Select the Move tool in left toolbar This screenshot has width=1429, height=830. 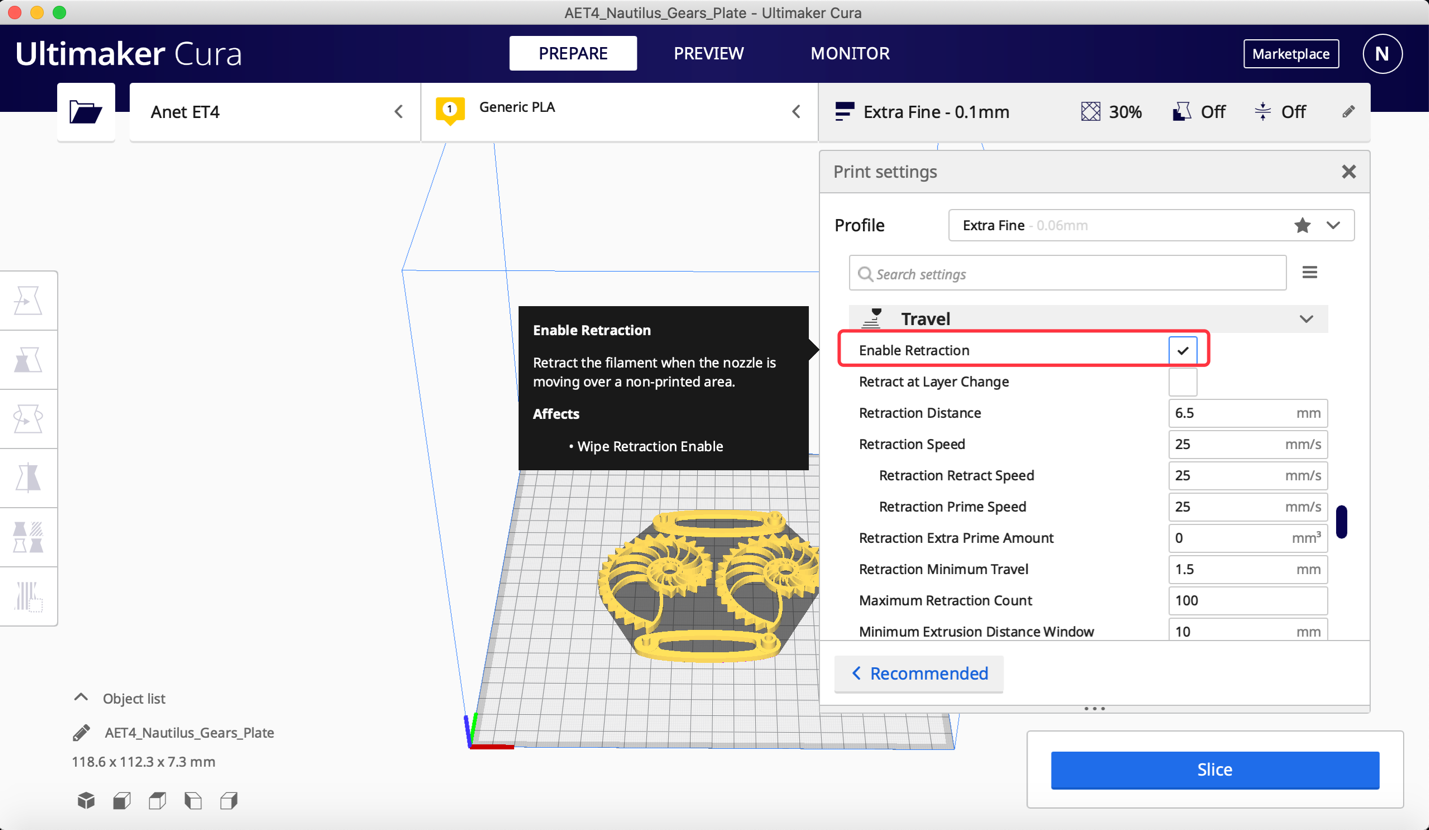coord(28,300)
